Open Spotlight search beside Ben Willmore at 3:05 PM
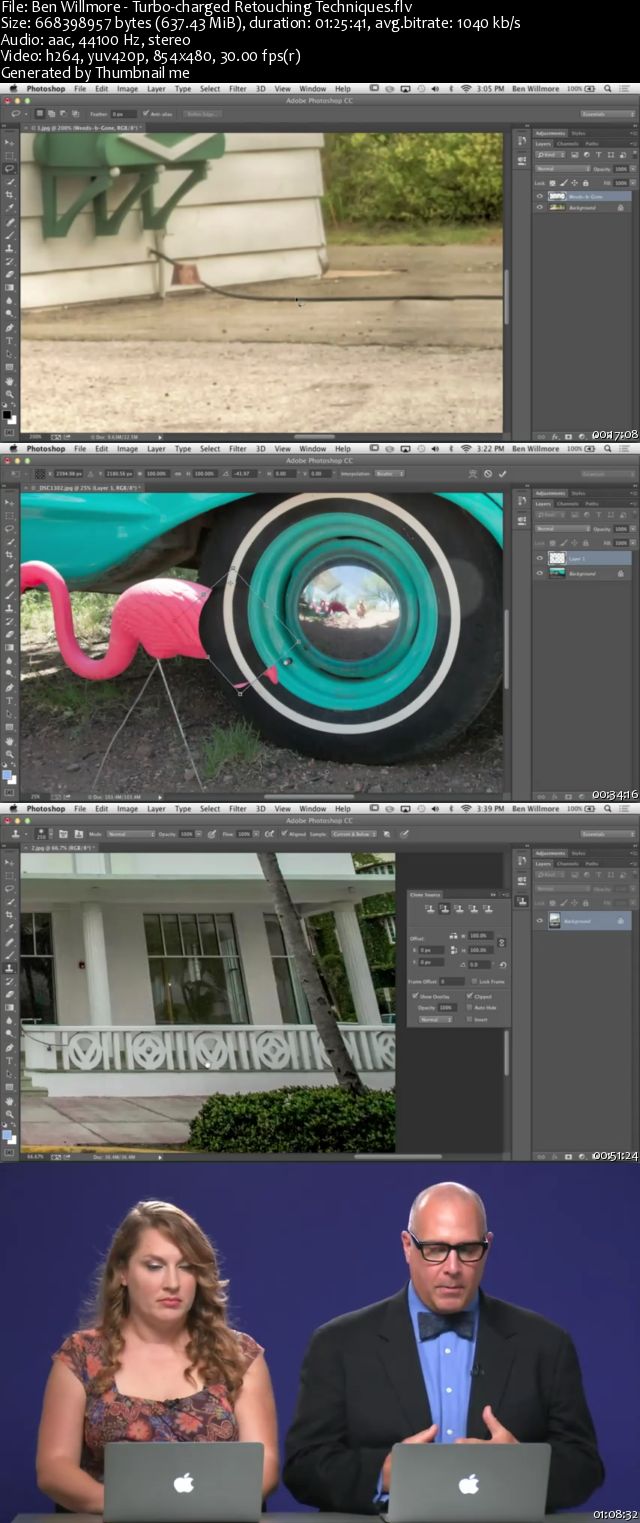 pyautogui.click(x=607, y=88)
